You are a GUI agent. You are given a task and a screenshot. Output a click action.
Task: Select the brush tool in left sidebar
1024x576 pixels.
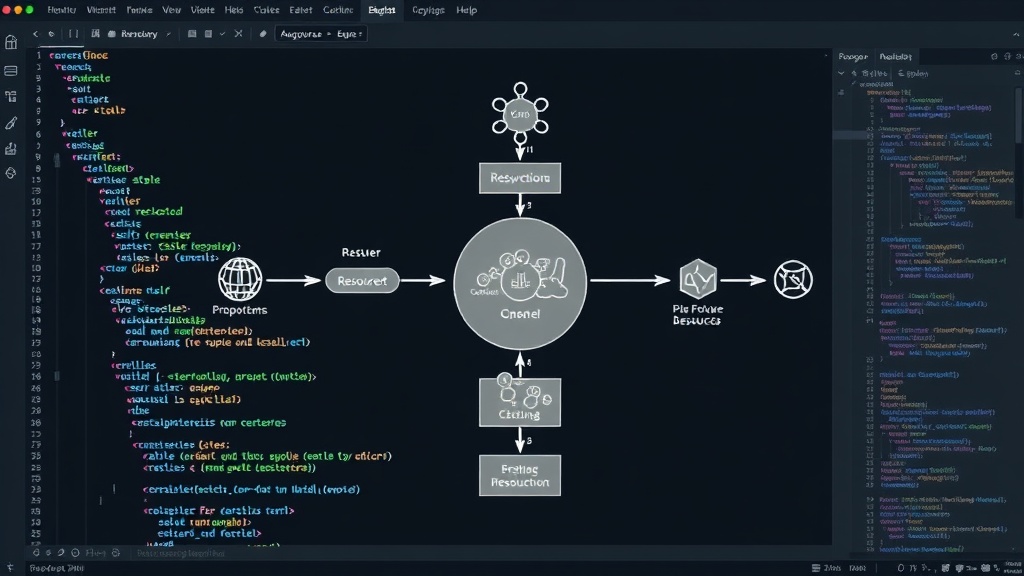(11, 123)
